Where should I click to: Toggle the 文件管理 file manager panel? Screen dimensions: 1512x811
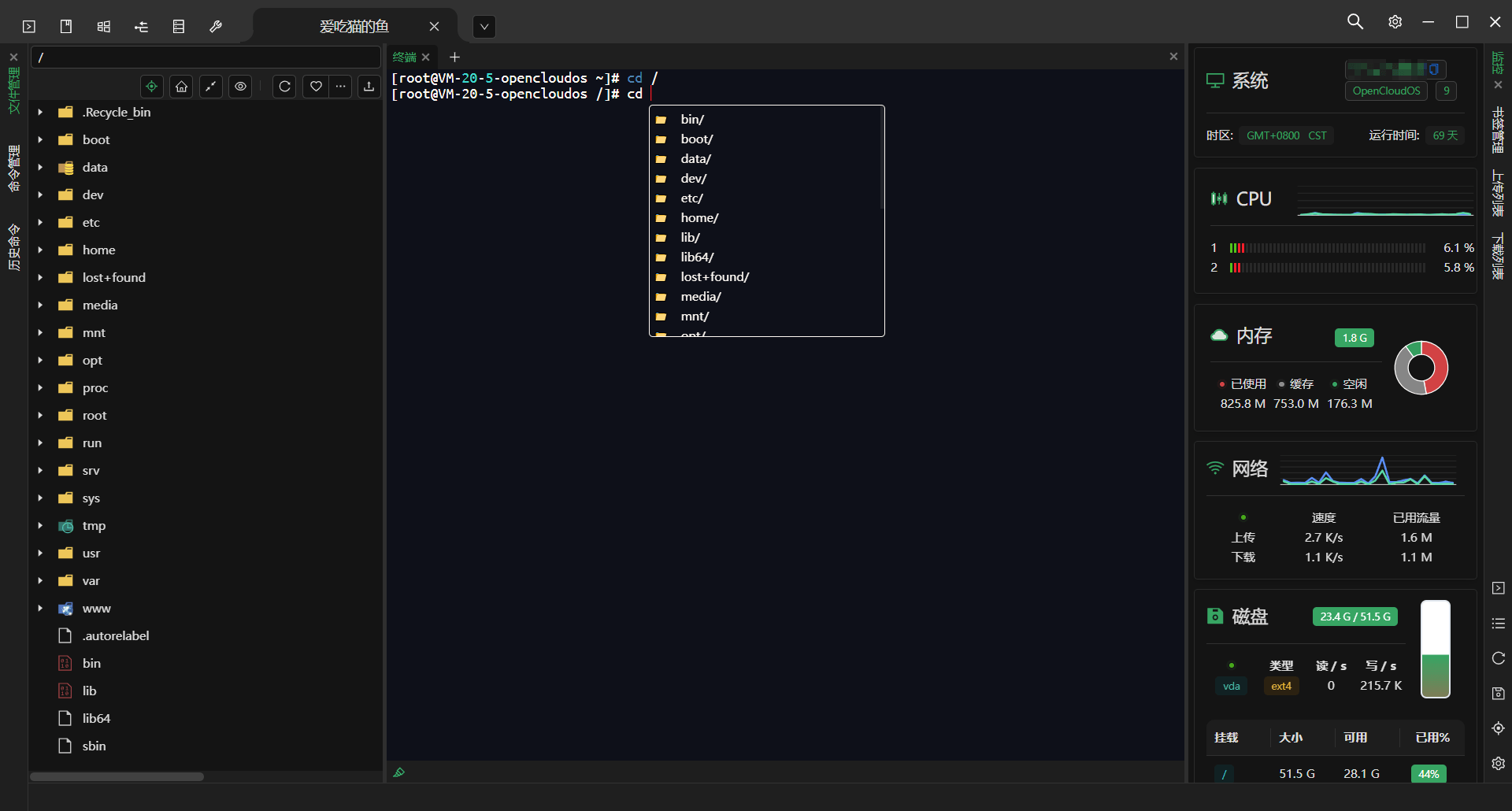click(x=13, y=90)
